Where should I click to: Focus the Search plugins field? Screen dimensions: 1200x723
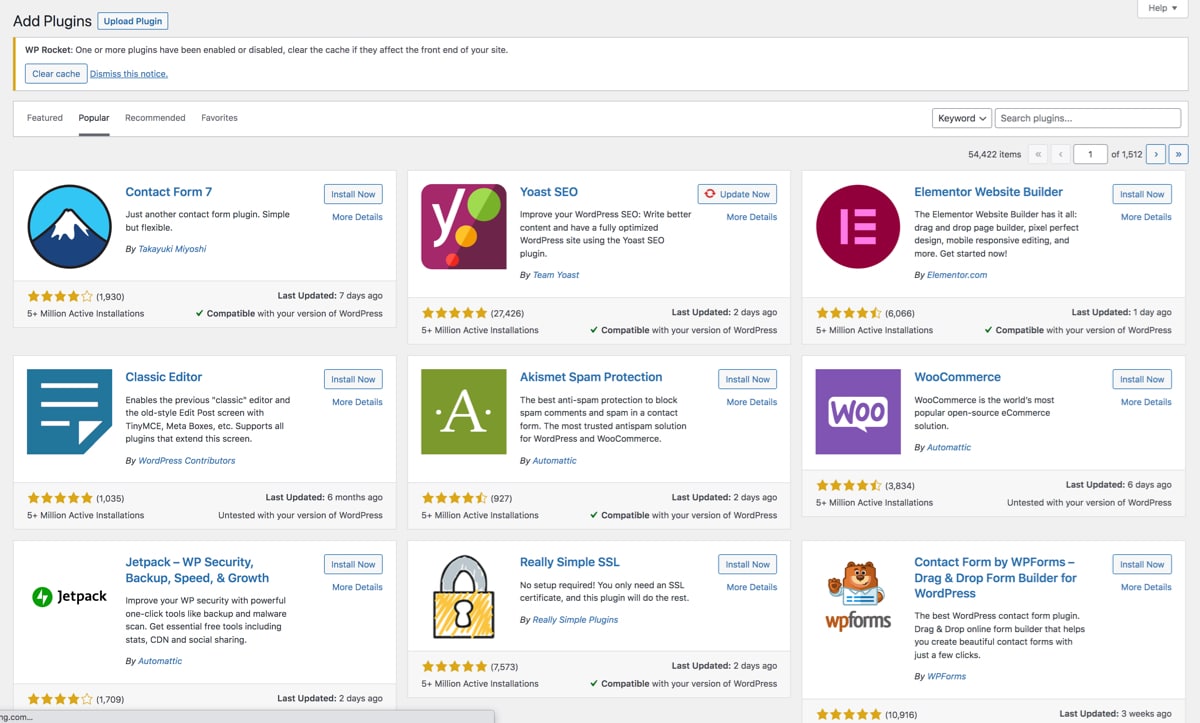pos(1088,118)
